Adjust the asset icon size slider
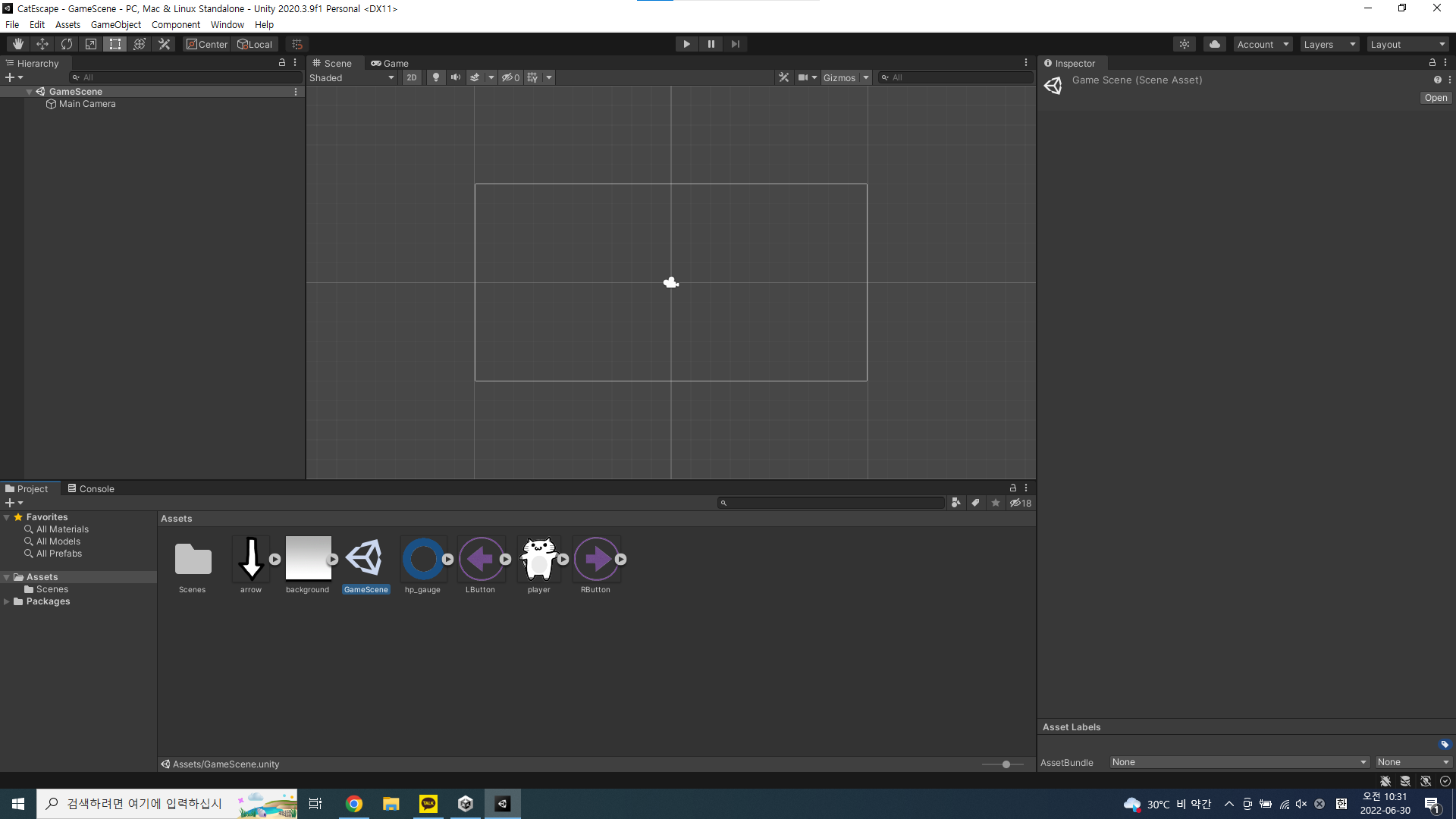Image resolution: width=1456 pixels, height=819 pixels. click(x=1006, y=764)
